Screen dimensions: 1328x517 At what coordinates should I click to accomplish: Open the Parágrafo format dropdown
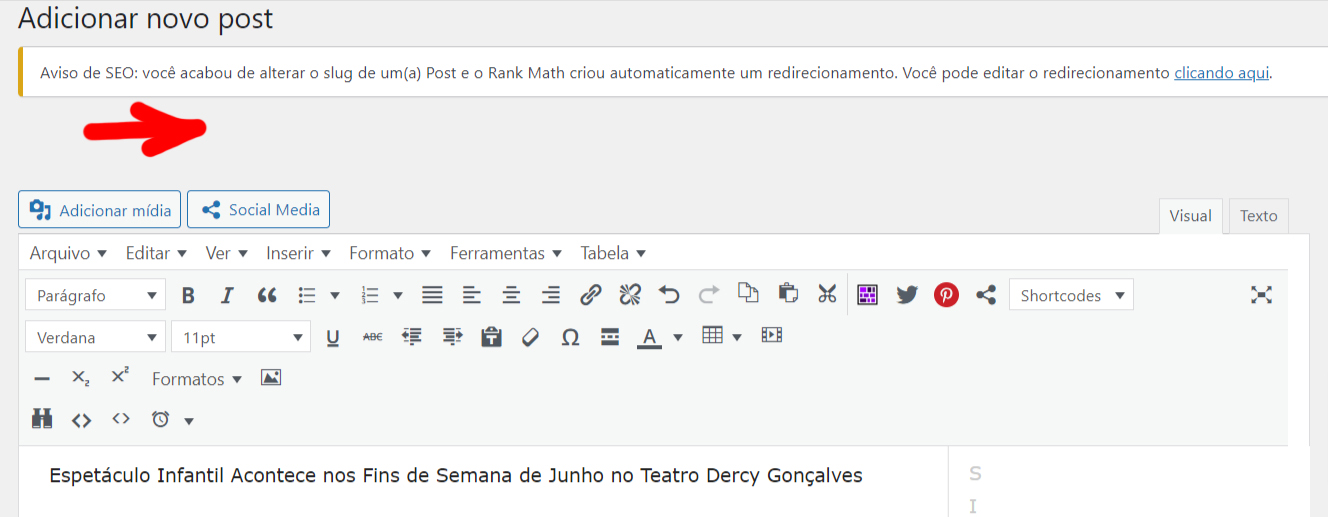[x=96, y=296]
